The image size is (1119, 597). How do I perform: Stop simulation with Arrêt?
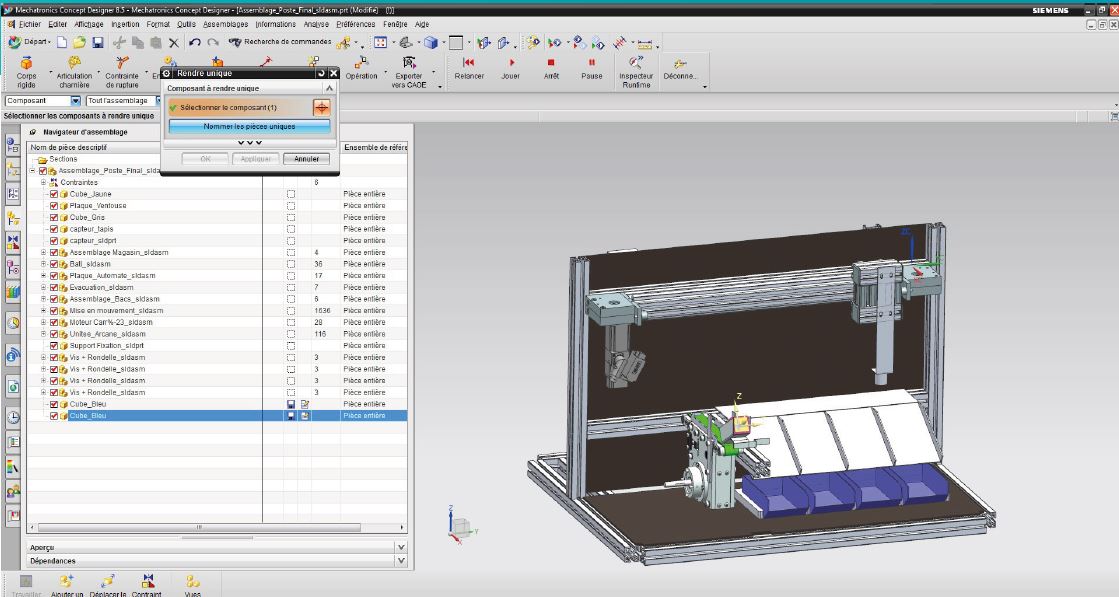click(551, 68)
